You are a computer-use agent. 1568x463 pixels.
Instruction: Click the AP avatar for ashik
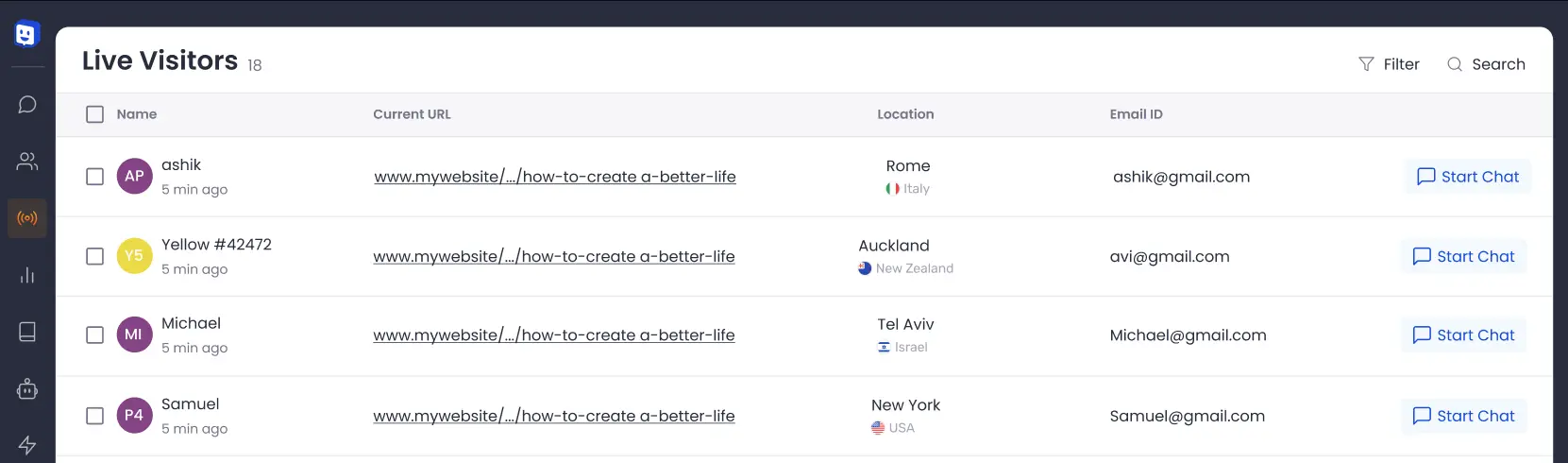(134, 176)
